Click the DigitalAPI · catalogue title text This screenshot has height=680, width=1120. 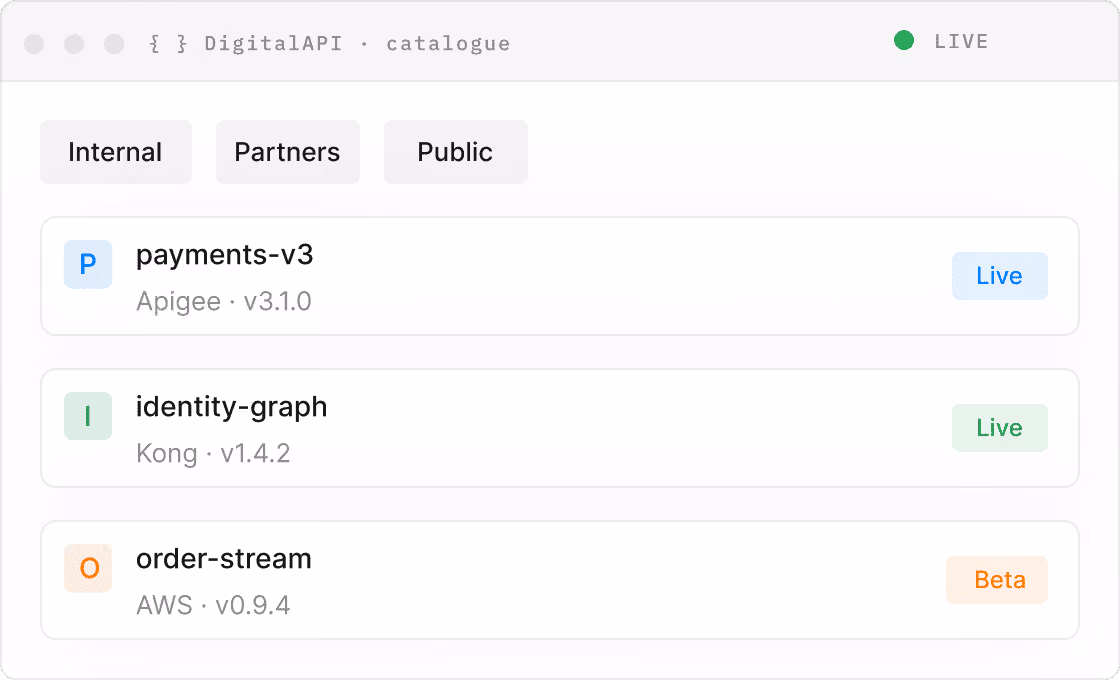(x=357, y=44)
